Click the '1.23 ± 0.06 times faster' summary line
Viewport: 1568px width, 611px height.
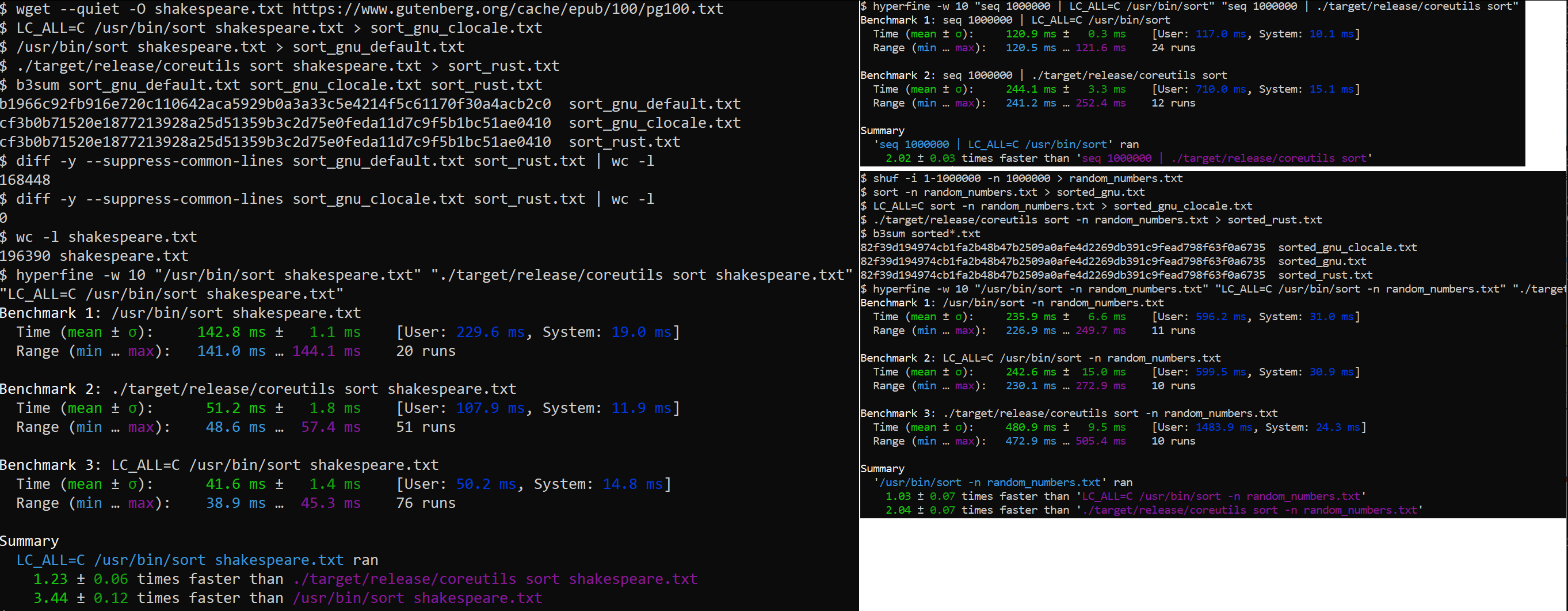(x=365, y=579)
